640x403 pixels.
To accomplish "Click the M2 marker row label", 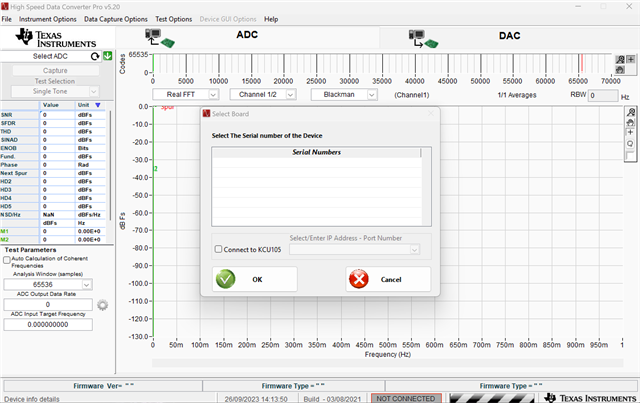I will click(x=4, y=240).
